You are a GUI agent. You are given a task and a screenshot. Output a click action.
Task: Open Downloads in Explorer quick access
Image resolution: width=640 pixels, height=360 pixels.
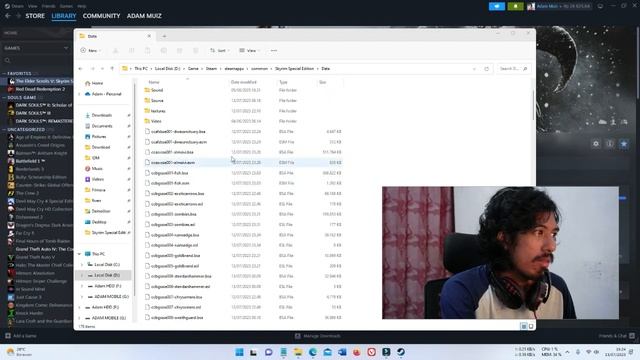[x=102, y=115]
